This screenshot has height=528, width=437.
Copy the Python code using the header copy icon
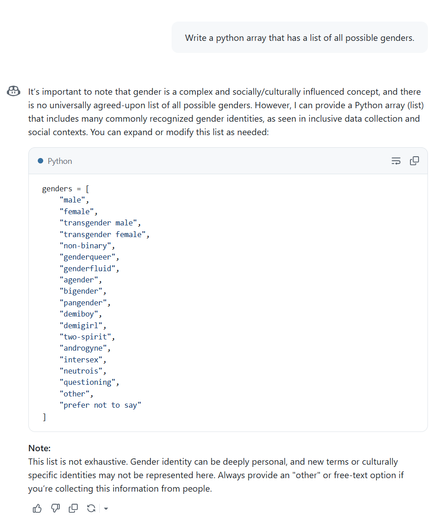[414, 161]
